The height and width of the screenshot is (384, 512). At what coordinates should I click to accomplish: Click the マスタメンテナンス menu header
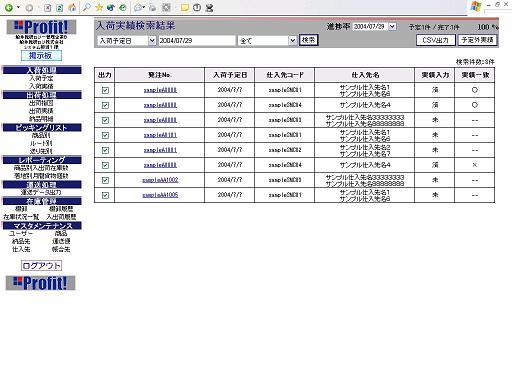pyautogui.click(x=42, y=226)
